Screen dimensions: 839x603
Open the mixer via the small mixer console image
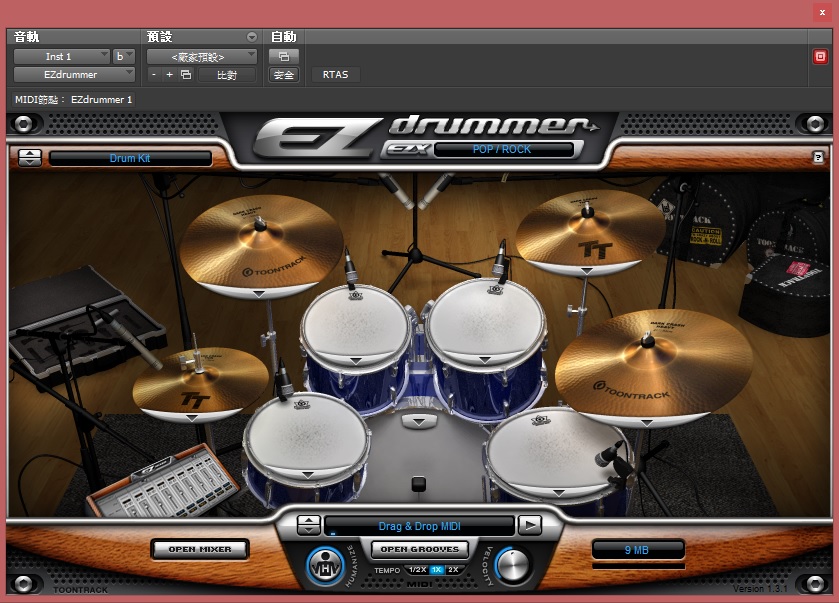click(x=163, y=483)
